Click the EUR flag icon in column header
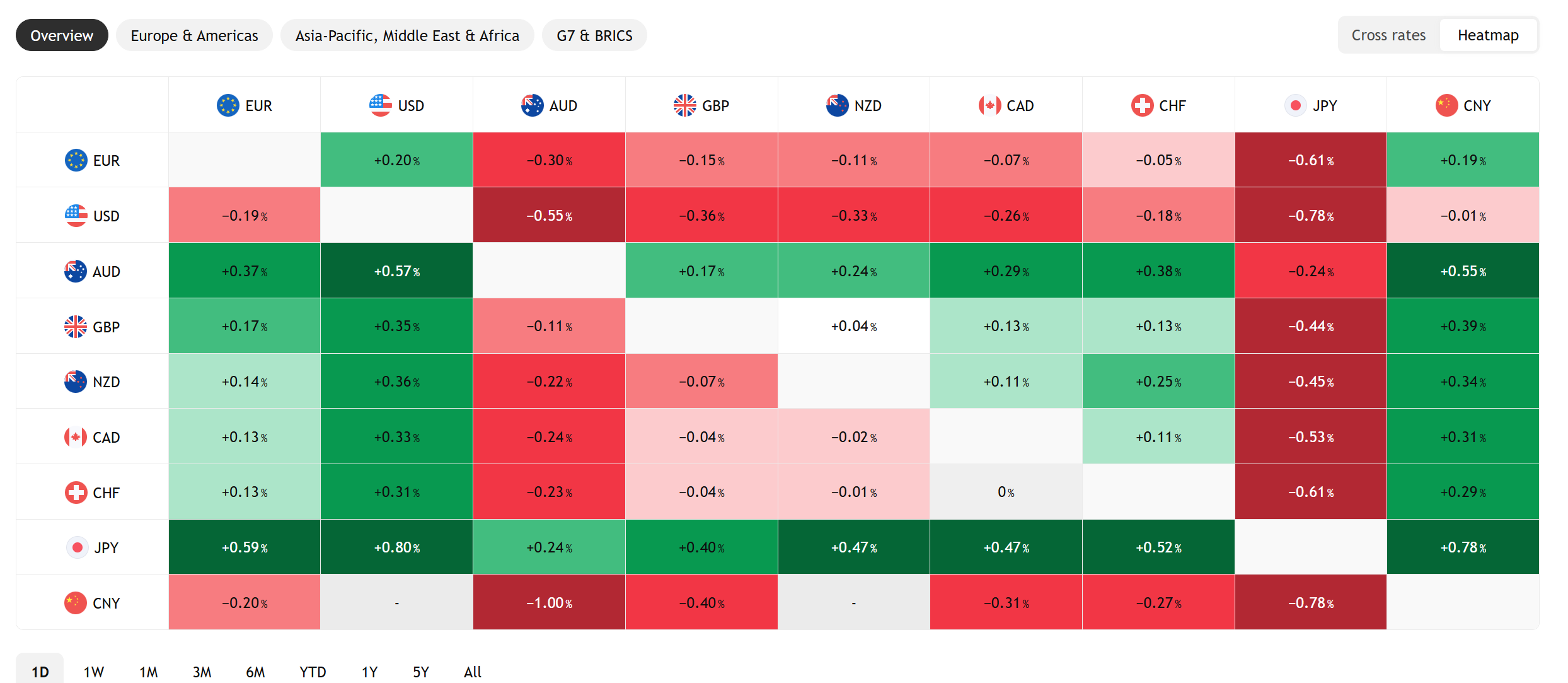Screen dimensions: 1568x683 click(228, 105)
